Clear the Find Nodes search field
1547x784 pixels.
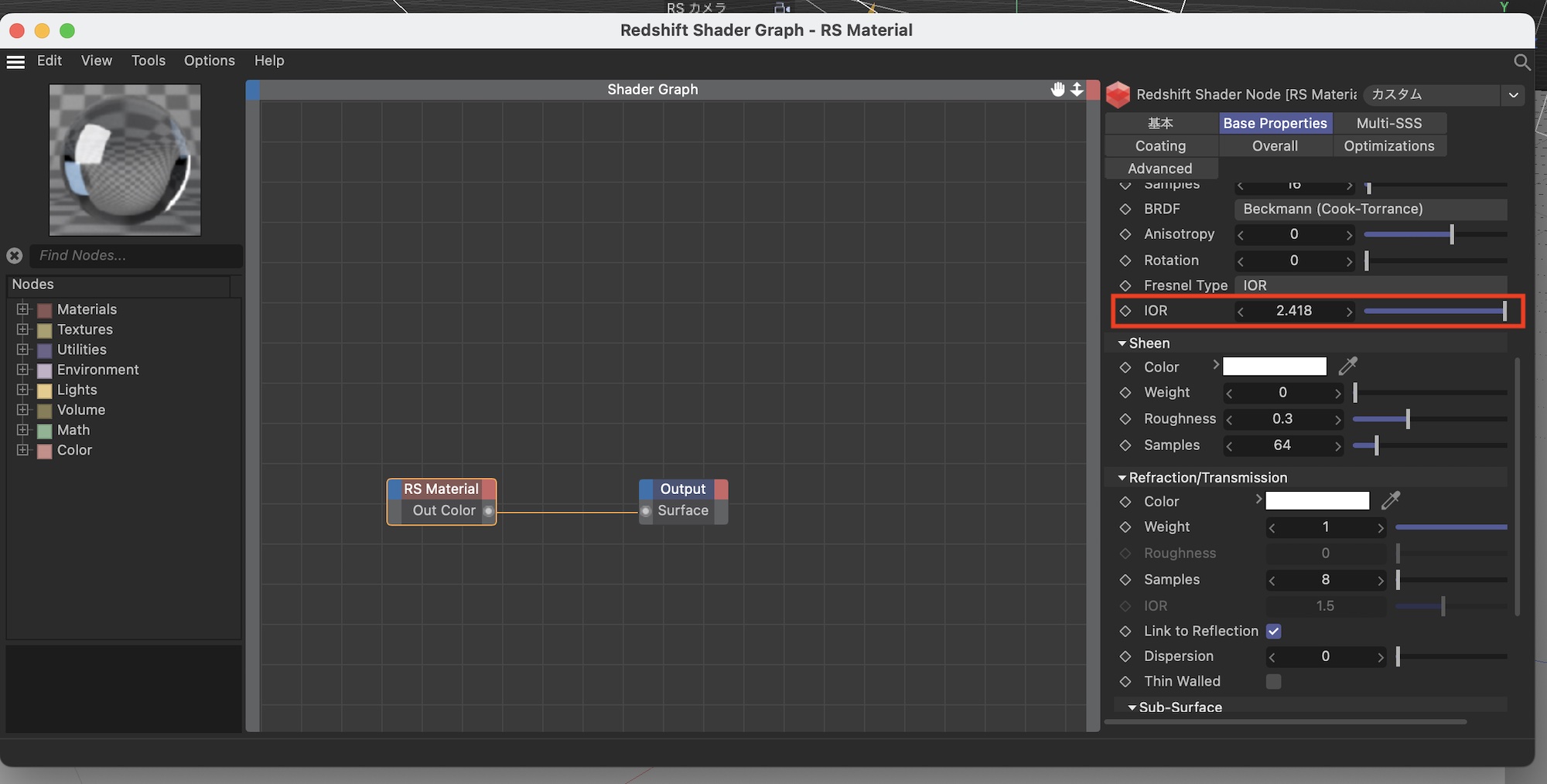pyautogui.click(x=15, y=255)
